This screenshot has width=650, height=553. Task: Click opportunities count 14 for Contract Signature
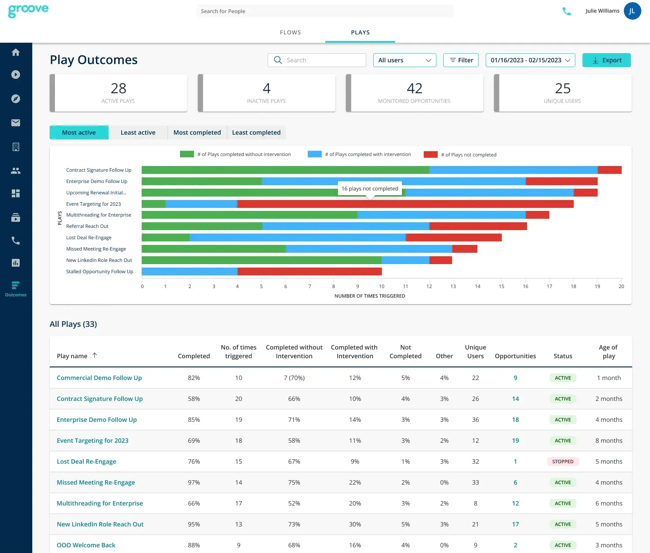click(515, 399)
